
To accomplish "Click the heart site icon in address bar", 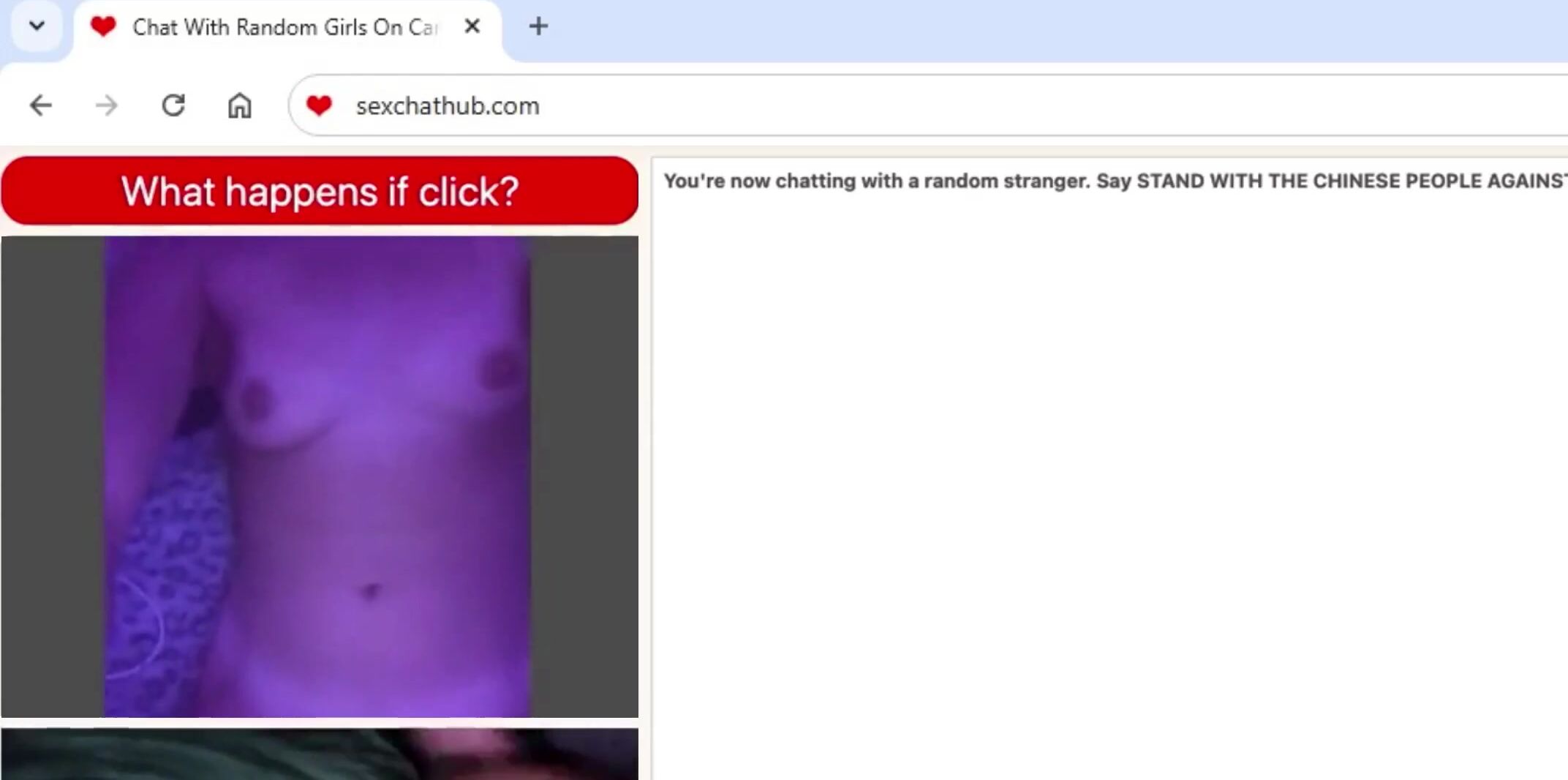I will [x=319, y=105].
